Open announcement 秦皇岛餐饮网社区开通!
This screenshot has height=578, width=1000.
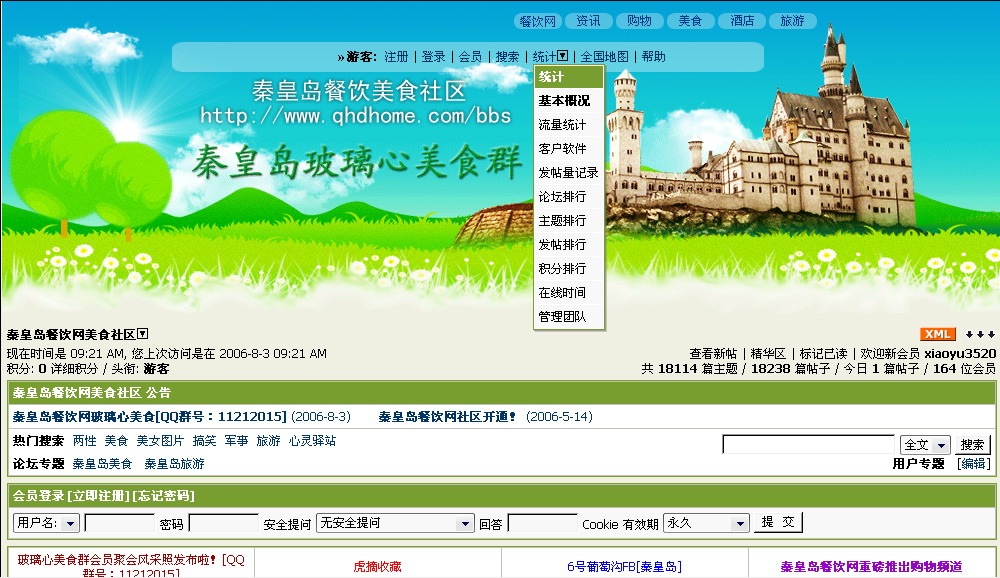(x=447, y=417)
